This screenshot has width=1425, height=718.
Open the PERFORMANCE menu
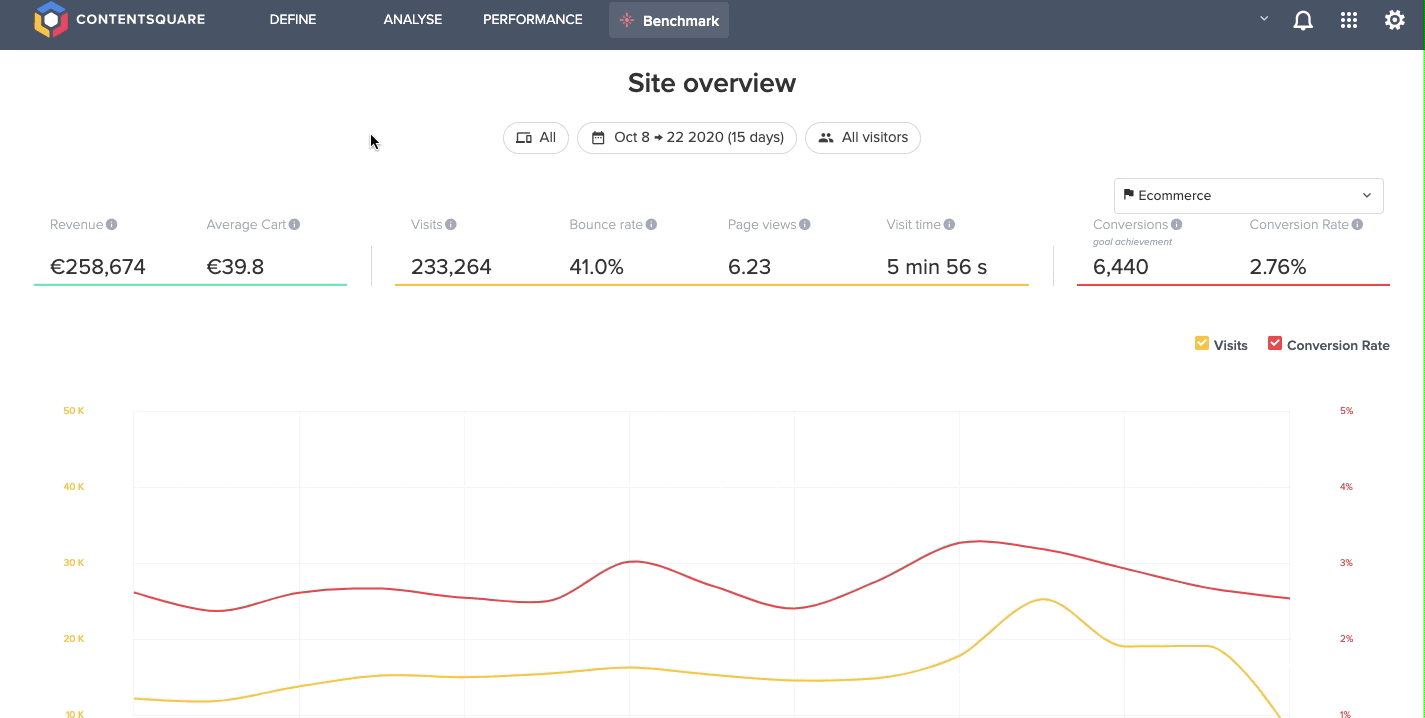coord(533,19)
